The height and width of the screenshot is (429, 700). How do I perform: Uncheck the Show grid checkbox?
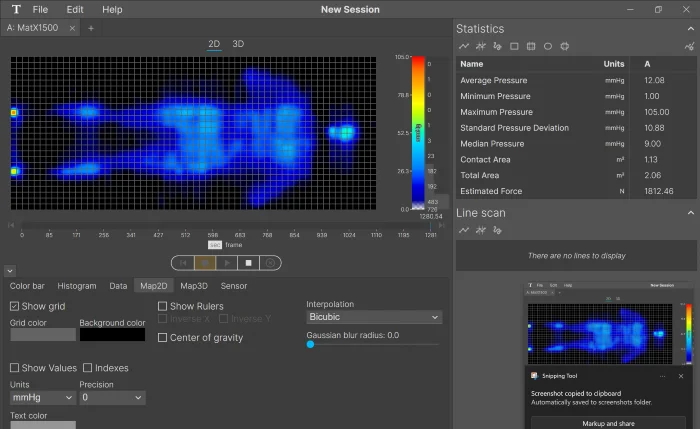[x=15, y=306]
